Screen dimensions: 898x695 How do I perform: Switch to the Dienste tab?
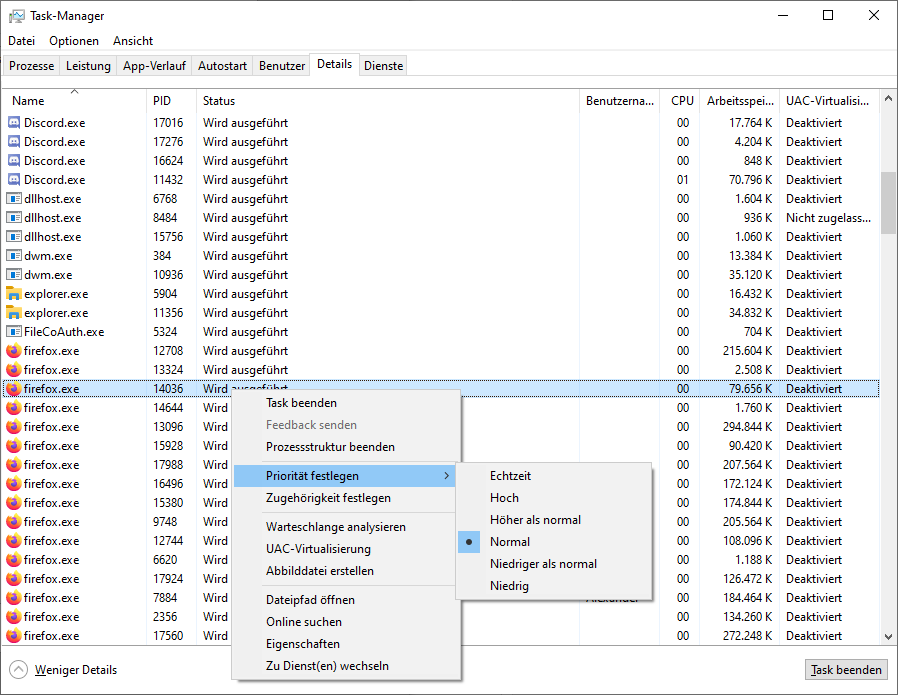[x=384, y=66]
